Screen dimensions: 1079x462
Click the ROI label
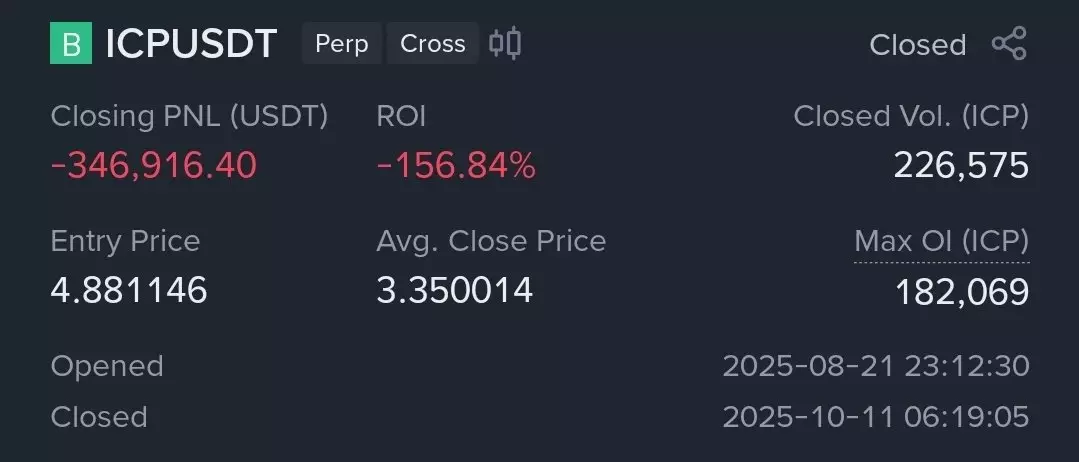[401, 116]
